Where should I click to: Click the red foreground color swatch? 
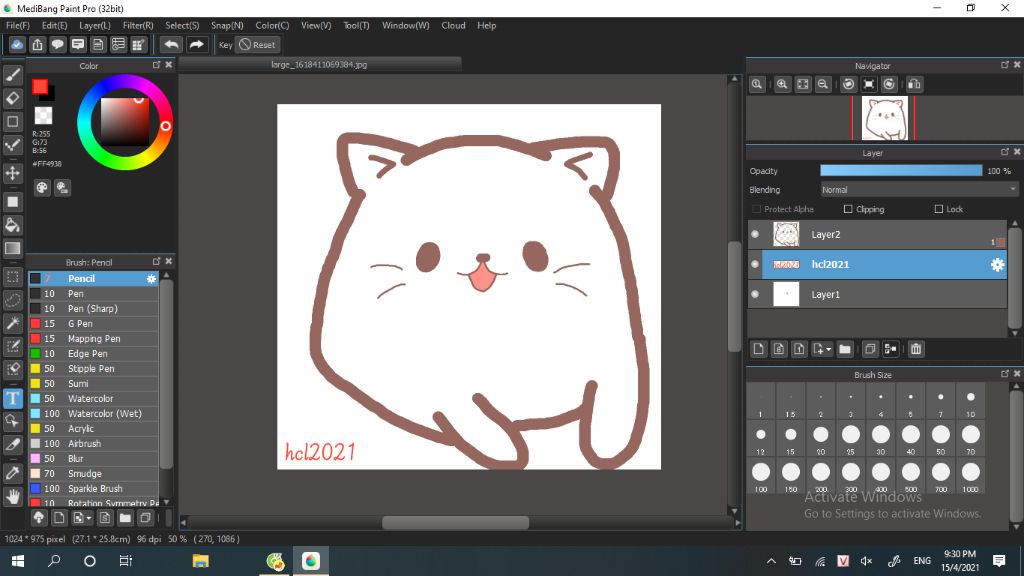click(40, 87)
